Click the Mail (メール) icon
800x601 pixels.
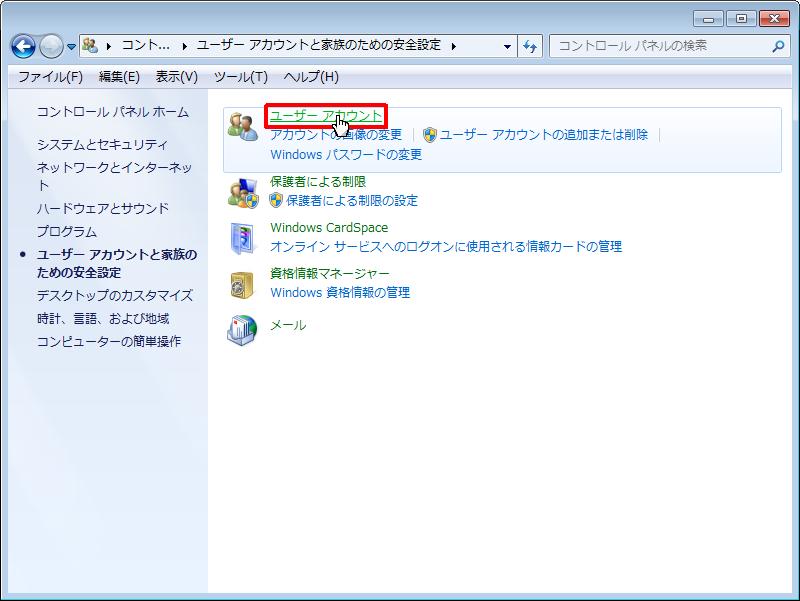tap(243, 329)
